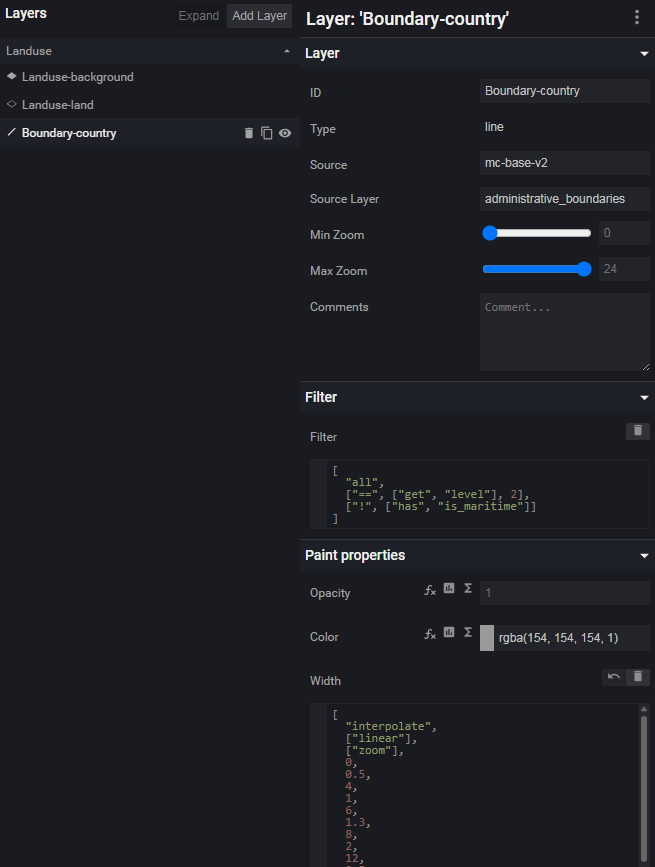Image resolution: width=655 pixels, height=867 pixels.
Task: Delete the Width expression using the trash icon
Action: (x=637, y=677)
